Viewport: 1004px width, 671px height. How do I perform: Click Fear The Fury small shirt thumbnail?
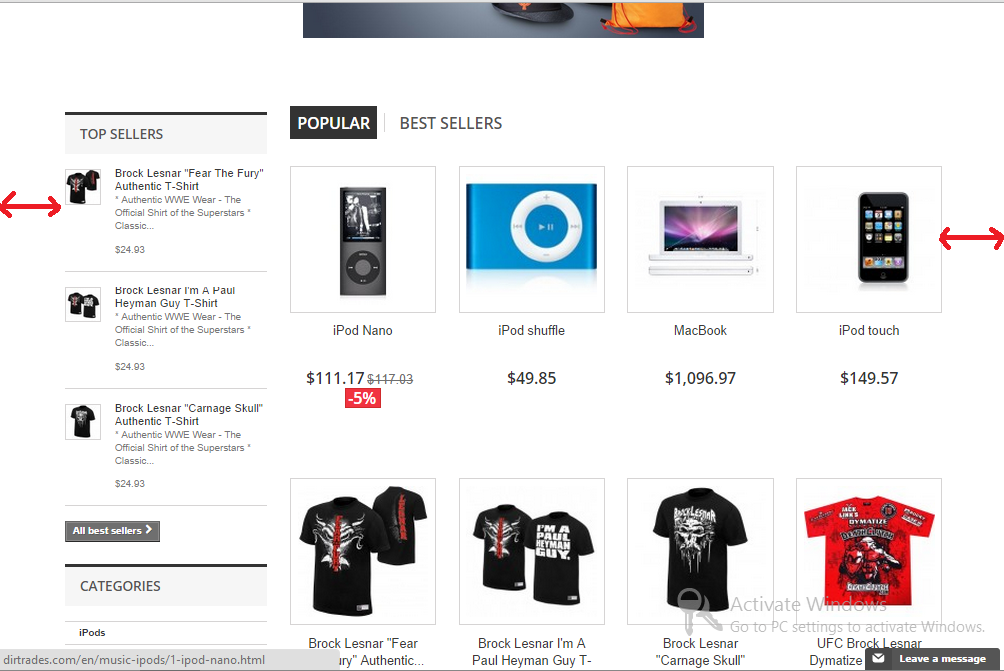(x=83, y=187)
